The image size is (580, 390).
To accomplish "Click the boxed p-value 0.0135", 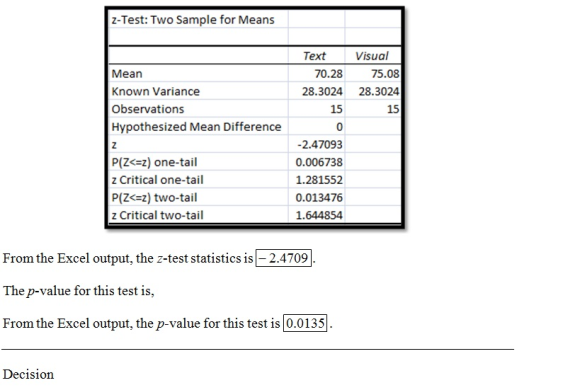I will (x=305, y=323).
